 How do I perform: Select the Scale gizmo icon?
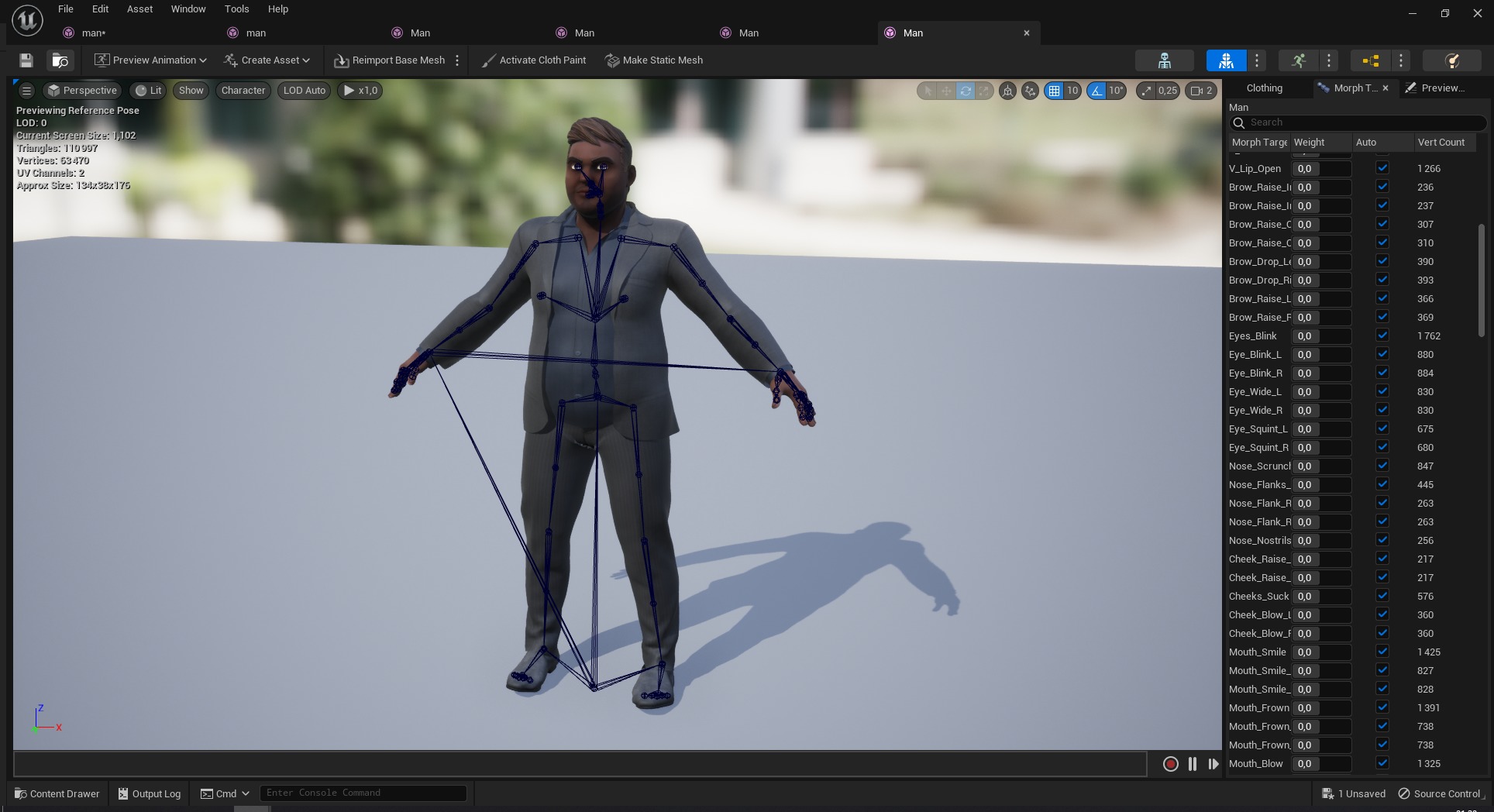point(983,91)
